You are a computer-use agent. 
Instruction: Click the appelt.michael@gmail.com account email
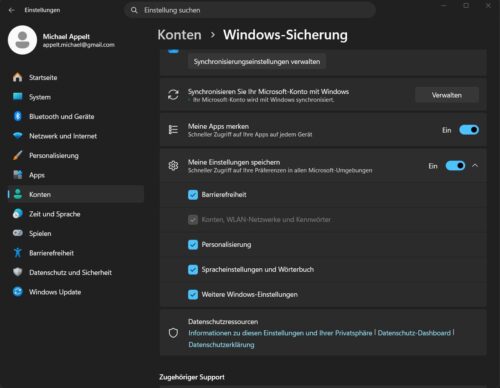click(x=79, y=45)
